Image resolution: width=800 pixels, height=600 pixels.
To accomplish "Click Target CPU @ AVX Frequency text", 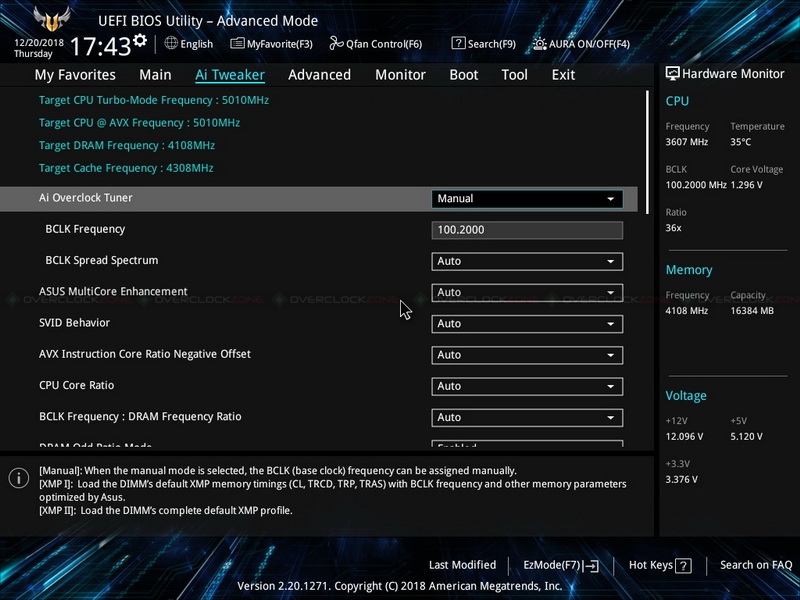I will pyautogui.click(x=139, y=123).
